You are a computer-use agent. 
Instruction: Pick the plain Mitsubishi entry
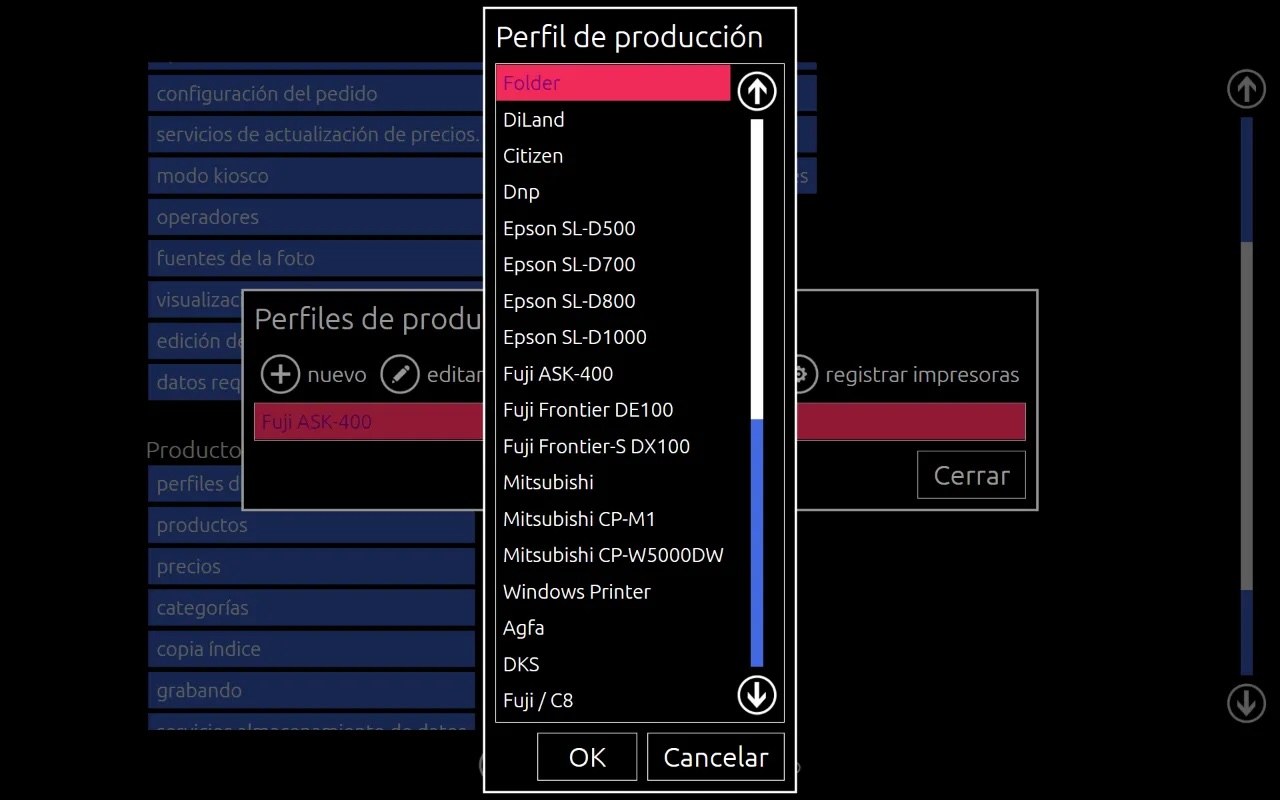[613, 482]
